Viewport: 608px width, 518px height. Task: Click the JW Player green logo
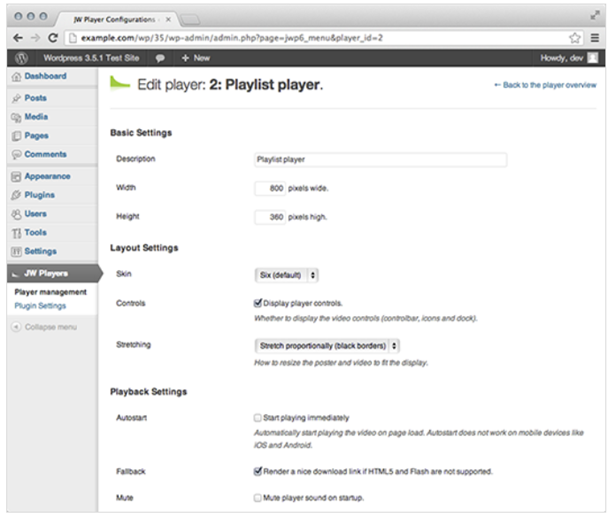[x=120, y=83]
